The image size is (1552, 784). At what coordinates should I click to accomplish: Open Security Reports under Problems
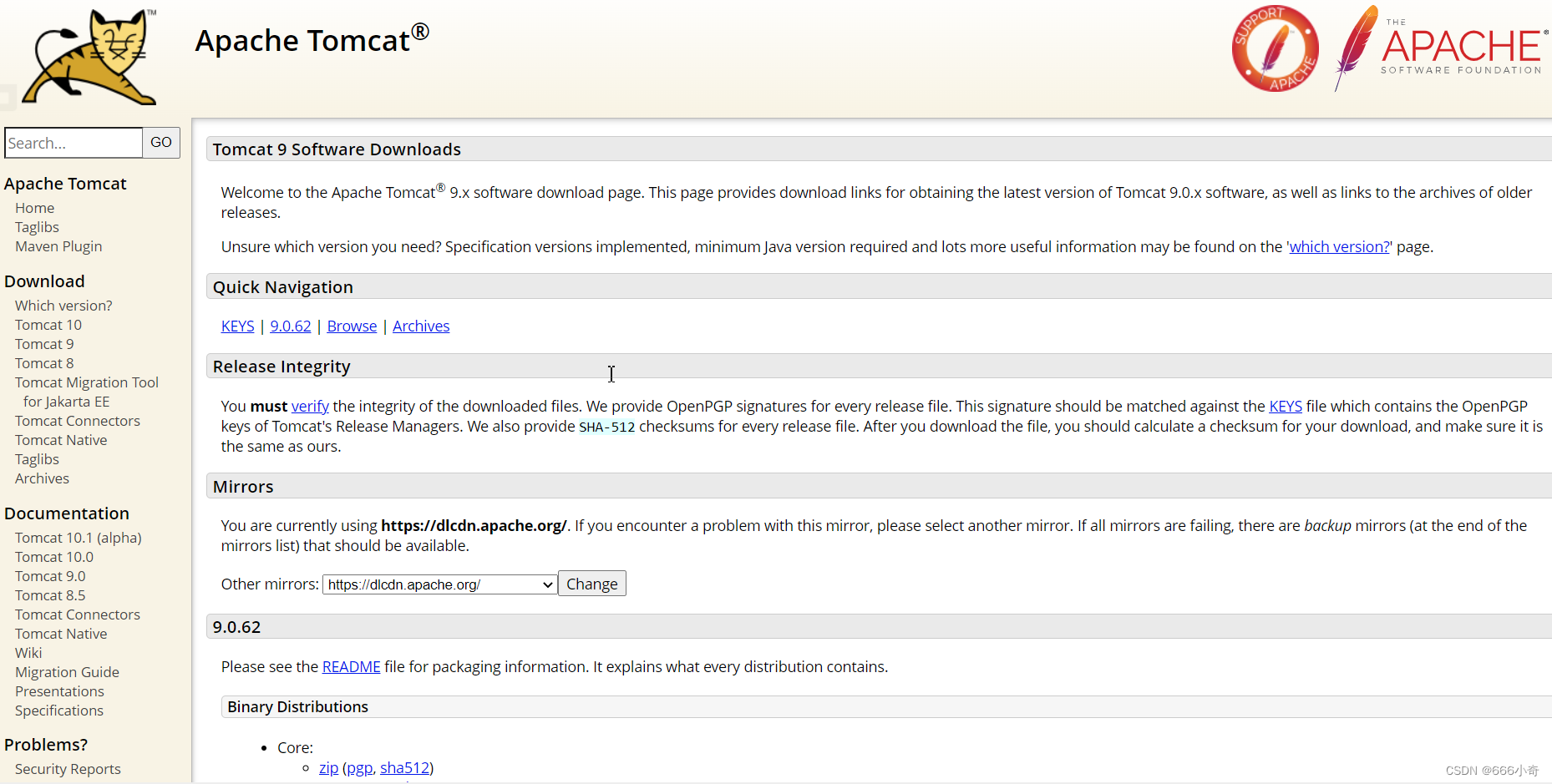(x=68, y=769)
